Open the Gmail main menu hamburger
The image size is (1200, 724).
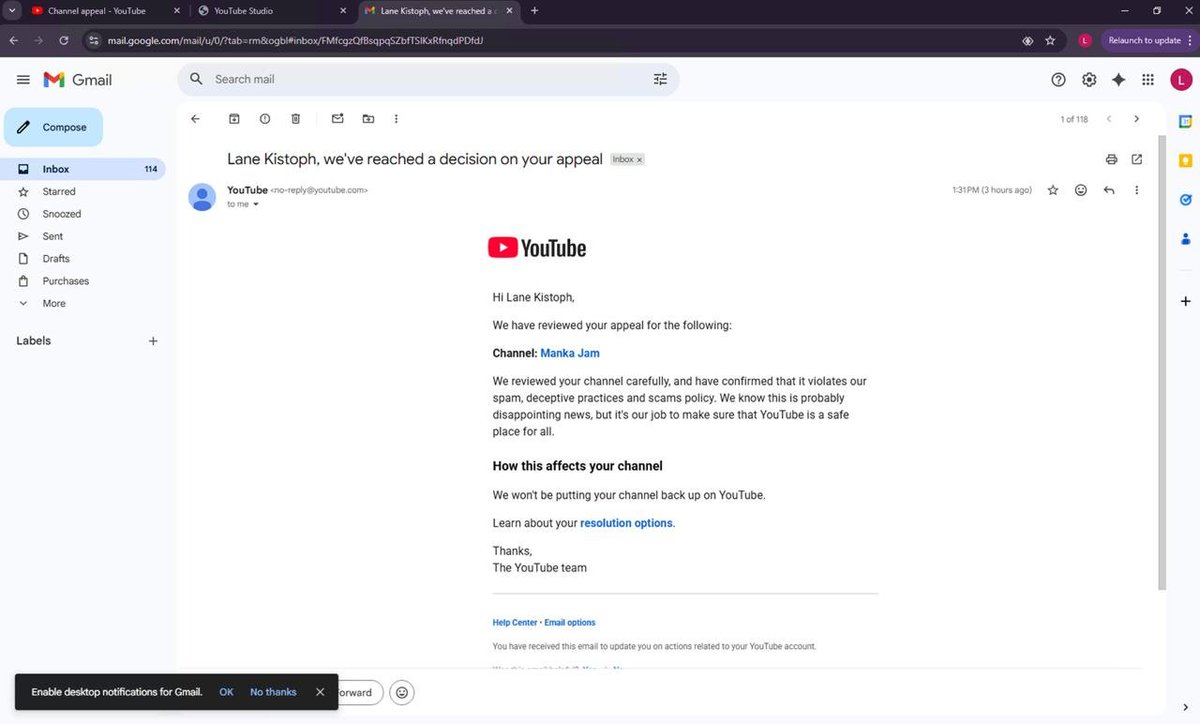tap(23, 79)
